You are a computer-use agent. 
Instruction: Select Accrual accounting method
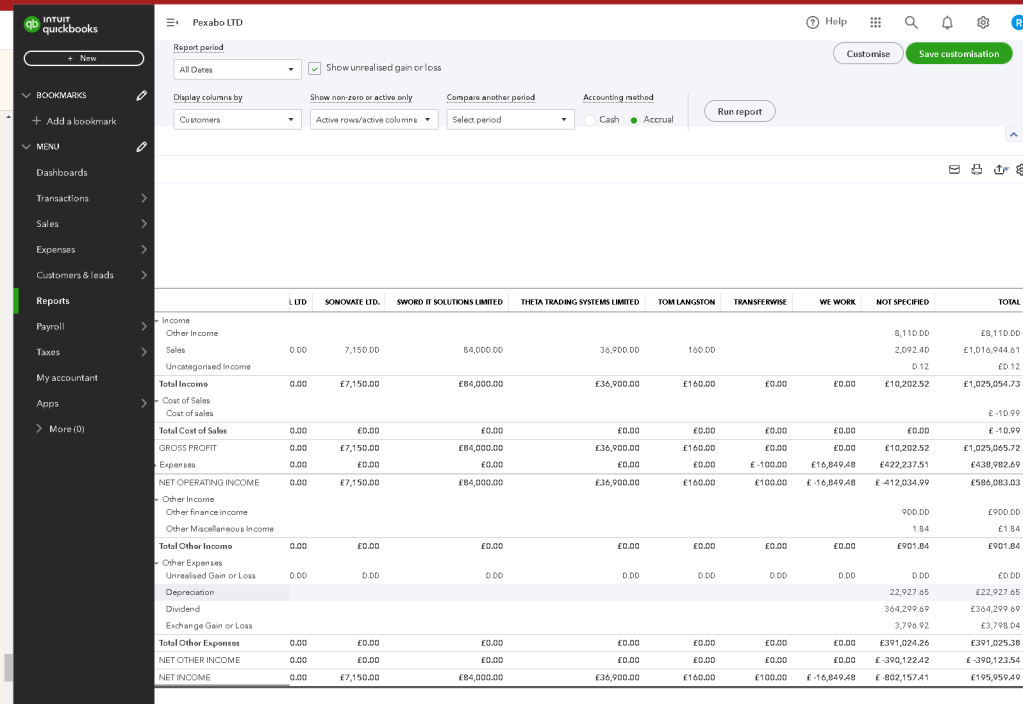(634, 120)
